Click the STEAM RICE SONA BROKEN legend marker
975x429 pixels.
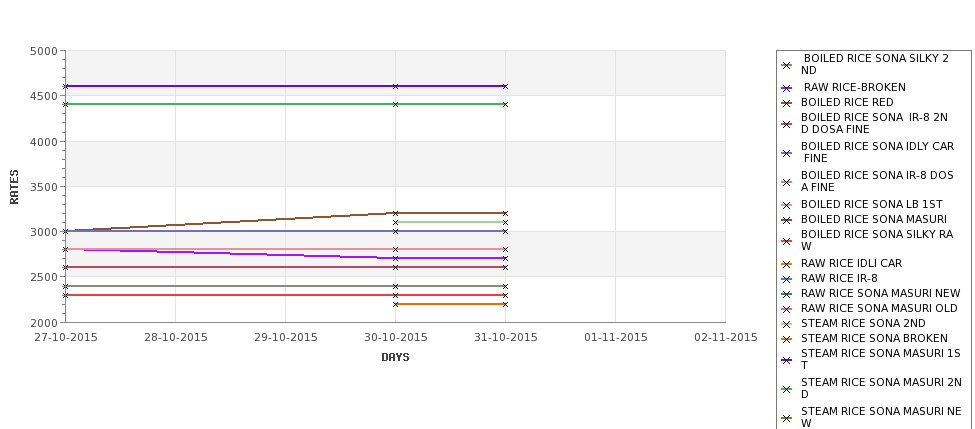787,339
